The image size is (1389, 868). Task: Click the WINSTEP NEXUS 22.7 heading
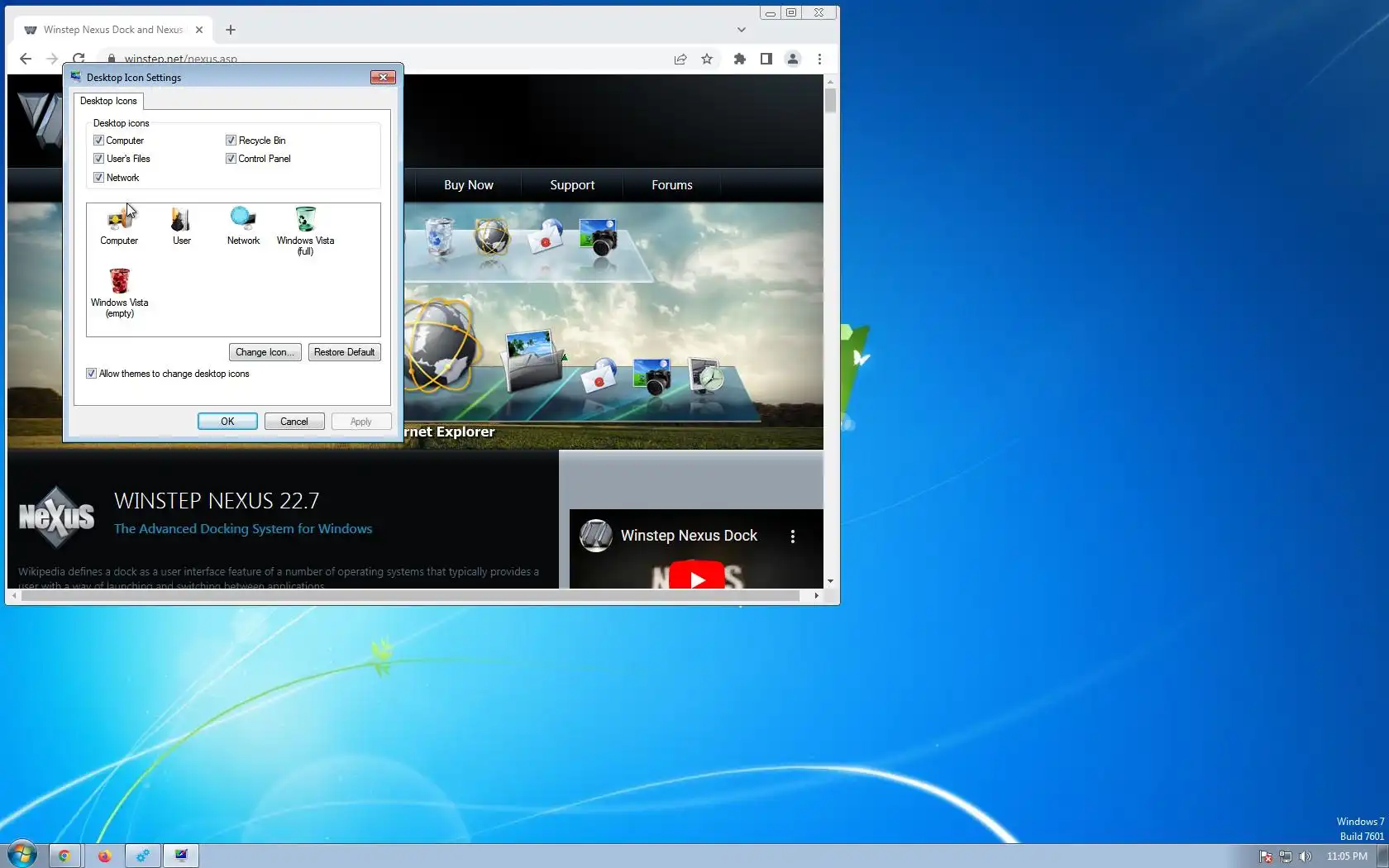tap(217, 501)
